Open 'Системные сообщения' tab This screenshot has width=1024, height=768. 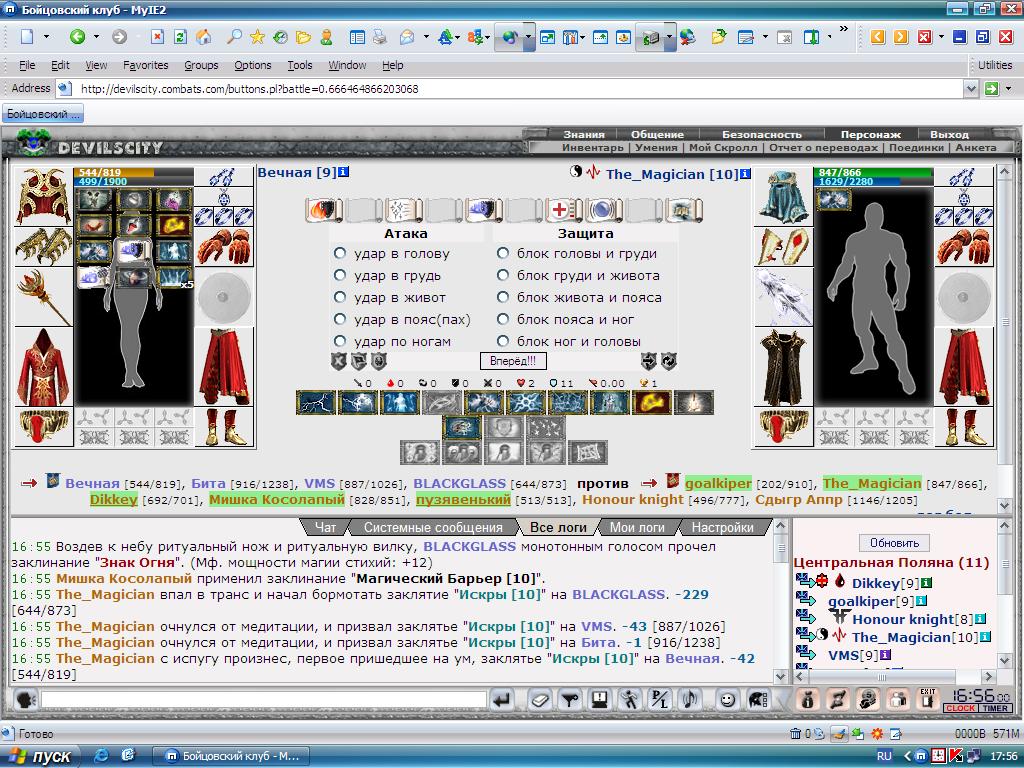433,527
